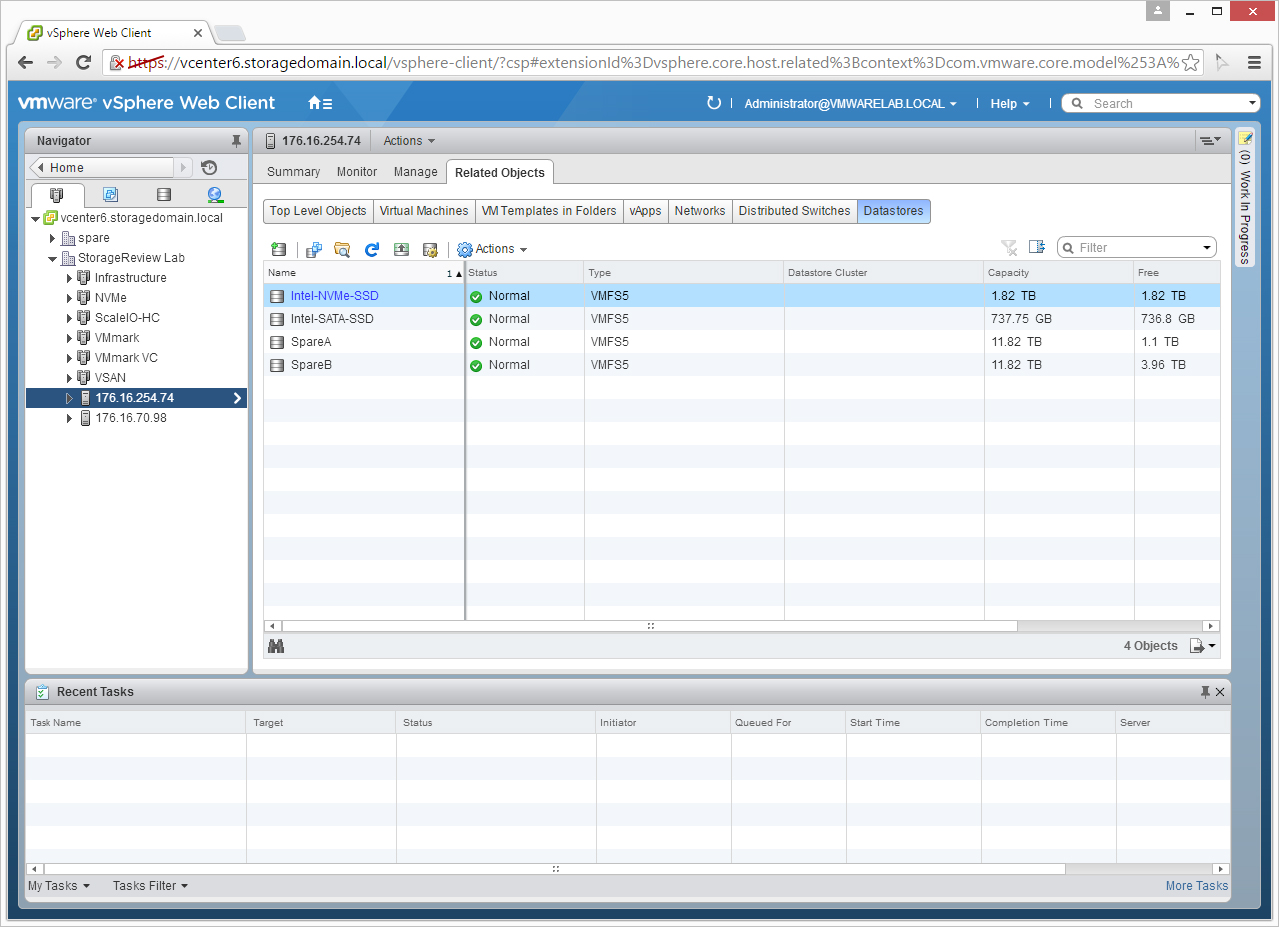
Task: Show the Distributed Switches related objects
Action: (794, 211)
